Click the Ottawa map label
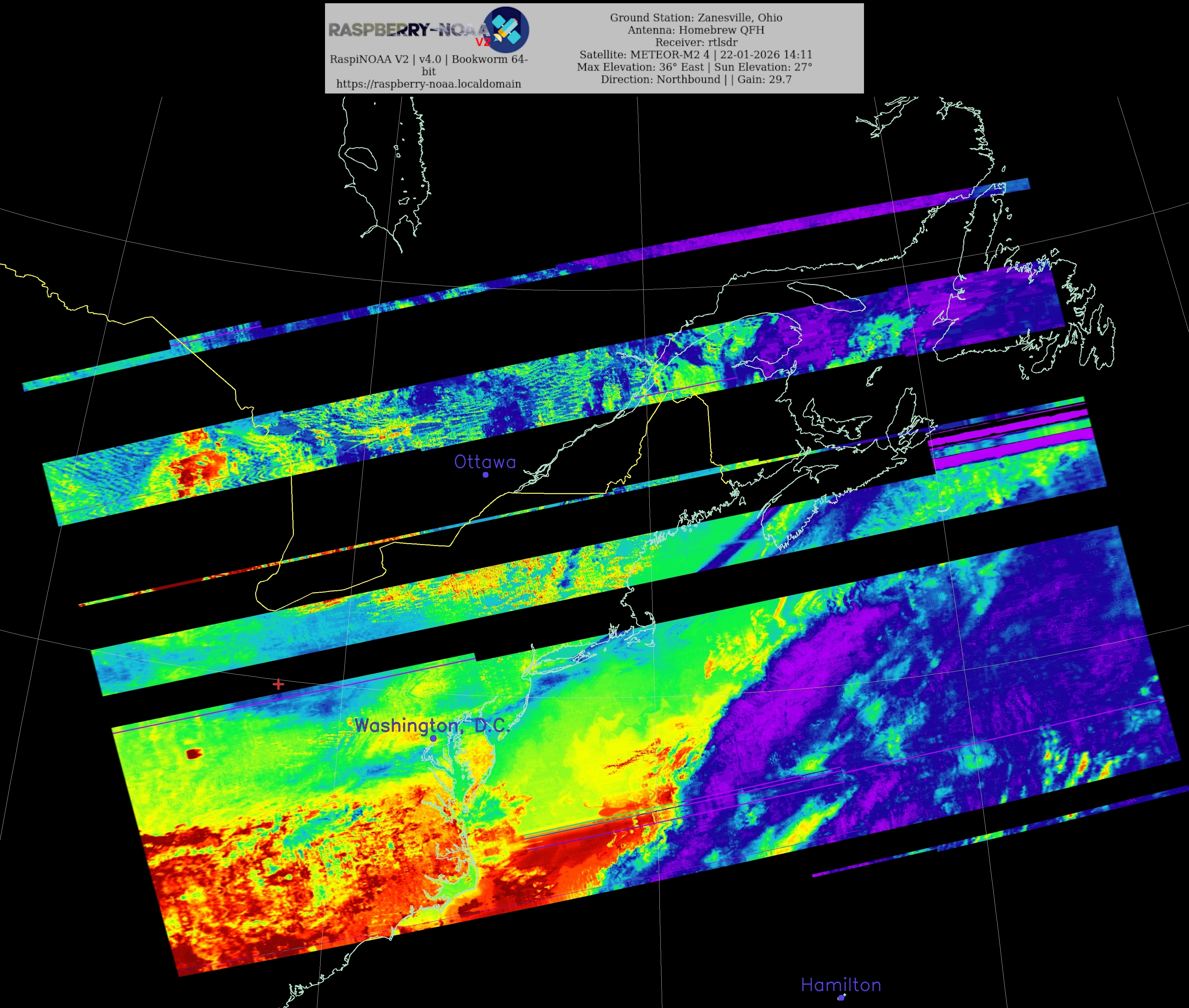 tap(484, 462)
